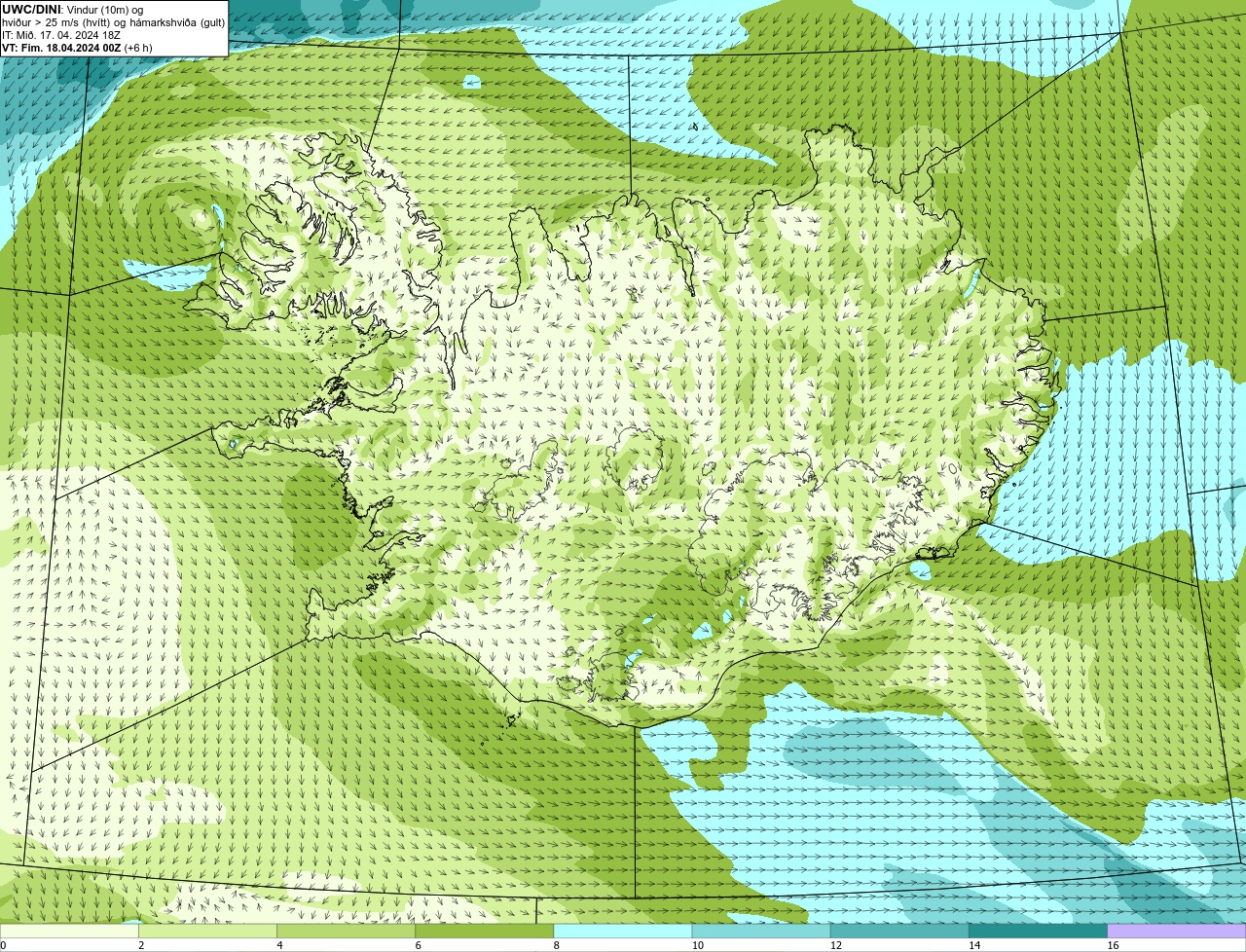Click the 2–4 m/s light green legend swatch

[x=208, y=931]
